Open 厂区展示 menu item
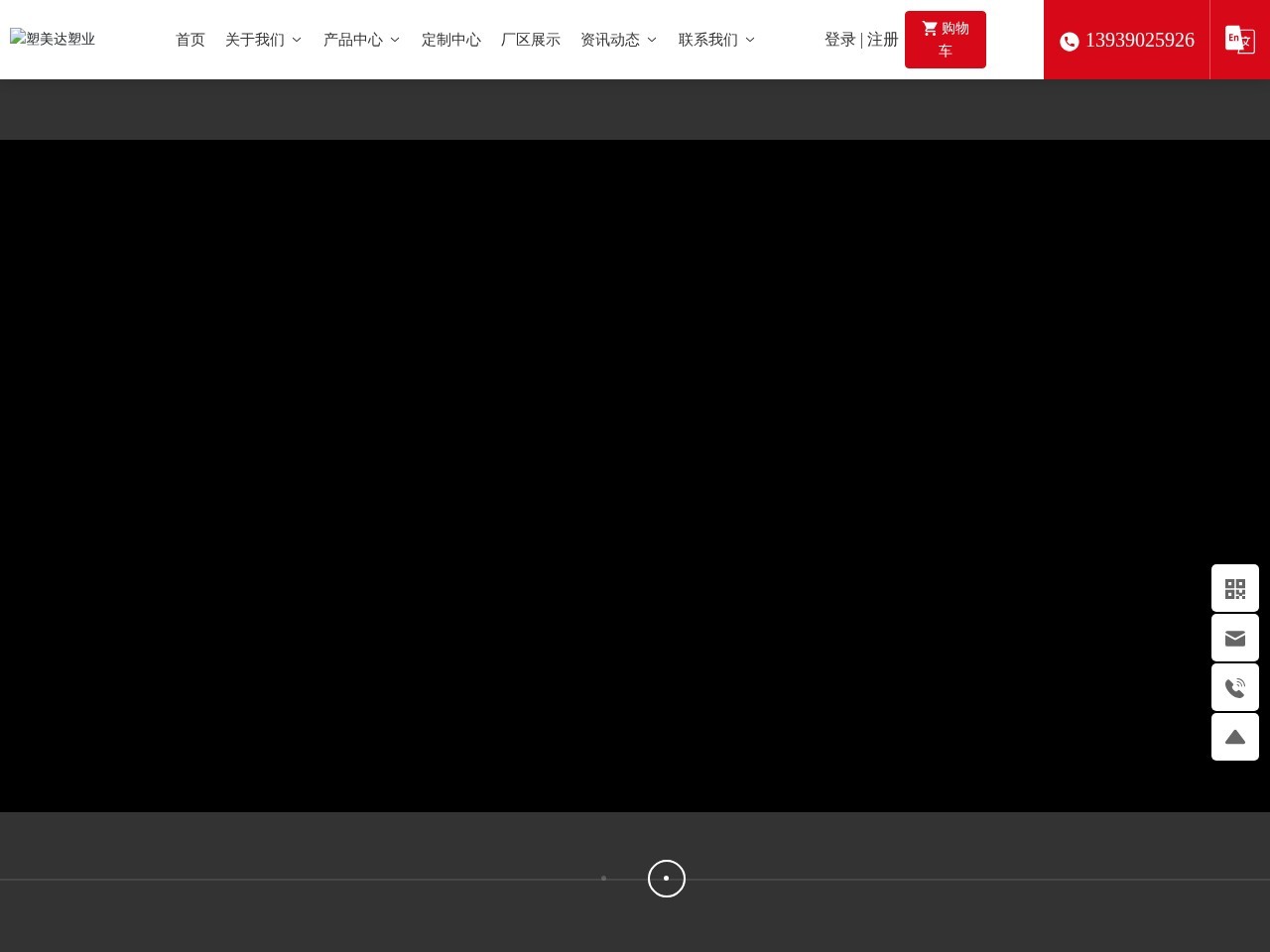The image size is (1270, 952). click(x=531, y=40)
